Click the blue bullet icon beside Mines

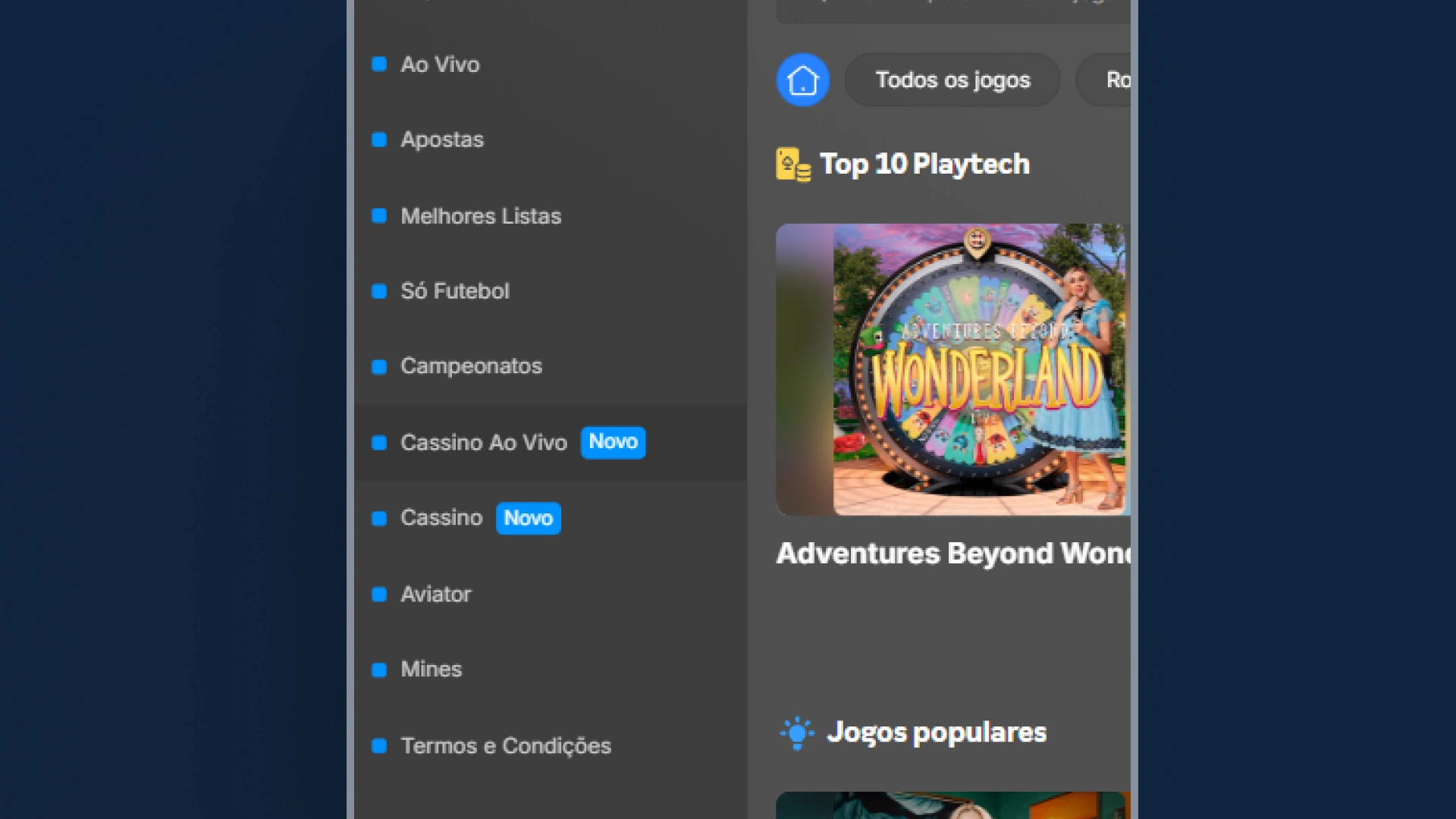click(379, 670)
